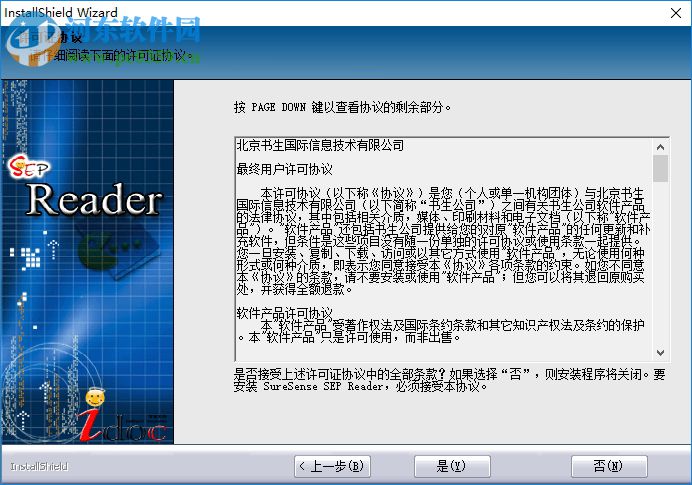Click the license agreement text box
Viewport: 692px width, 485px height.
tap(452, 249)
